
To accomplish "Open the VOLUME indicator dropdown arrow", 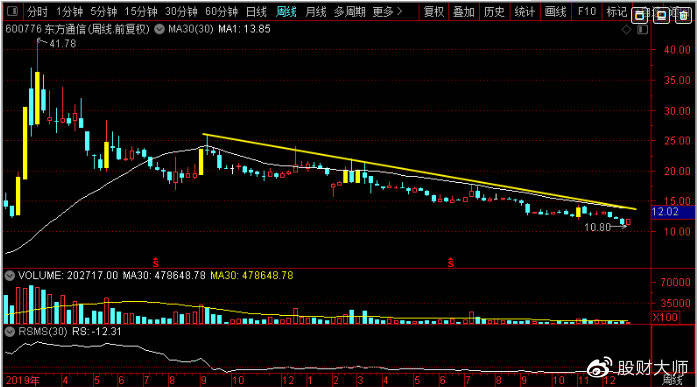I will 10,276.
